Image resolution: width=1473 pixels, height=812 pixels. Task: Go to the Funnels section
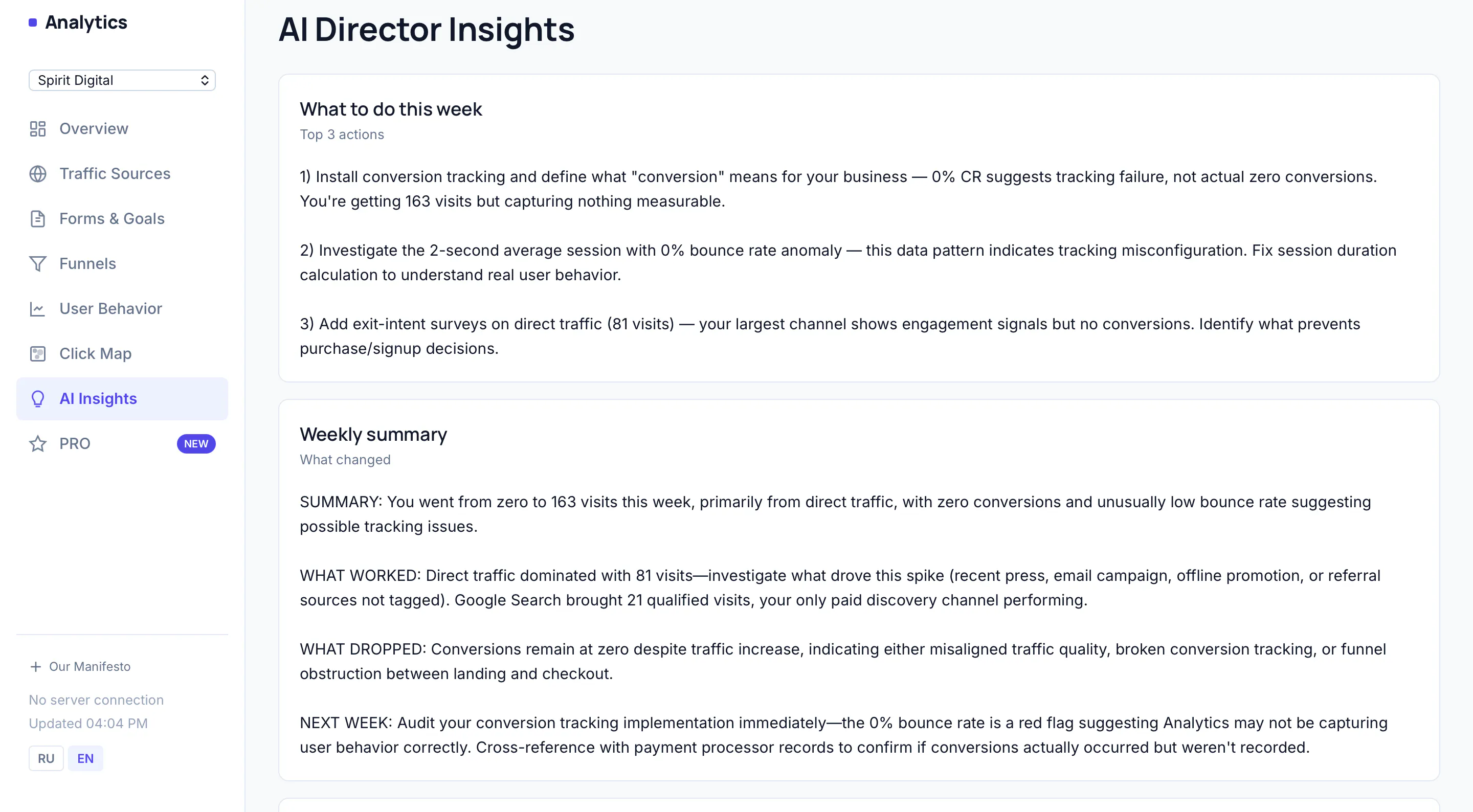coord(122,264)
